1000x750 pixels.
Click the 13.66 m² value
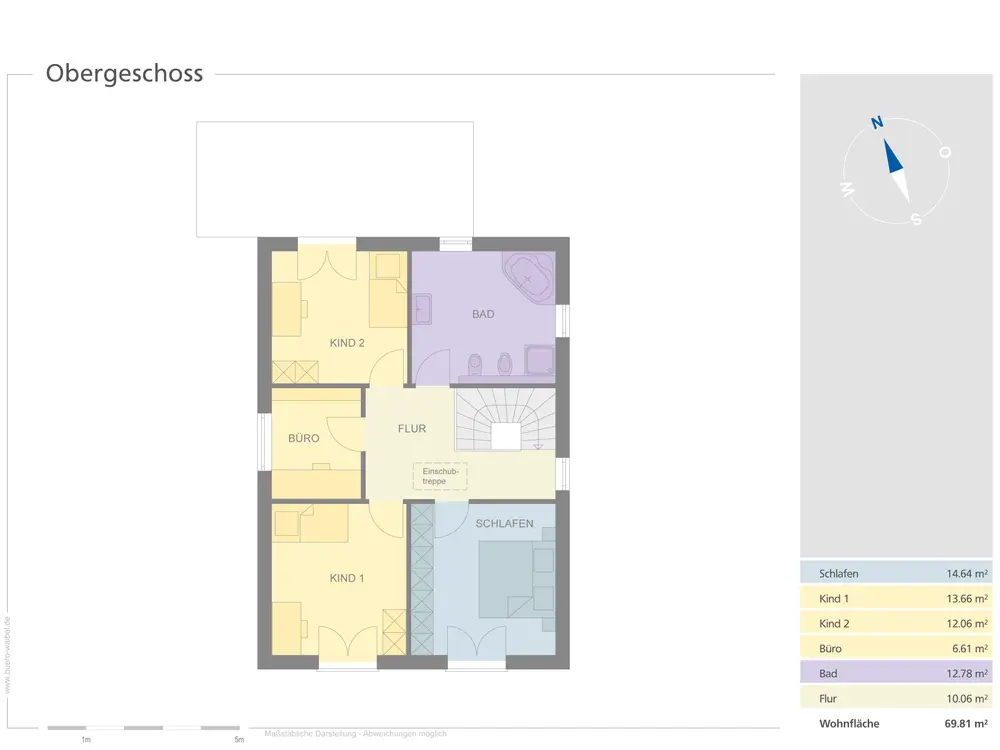pyautogui.click(x=967, y=598)
